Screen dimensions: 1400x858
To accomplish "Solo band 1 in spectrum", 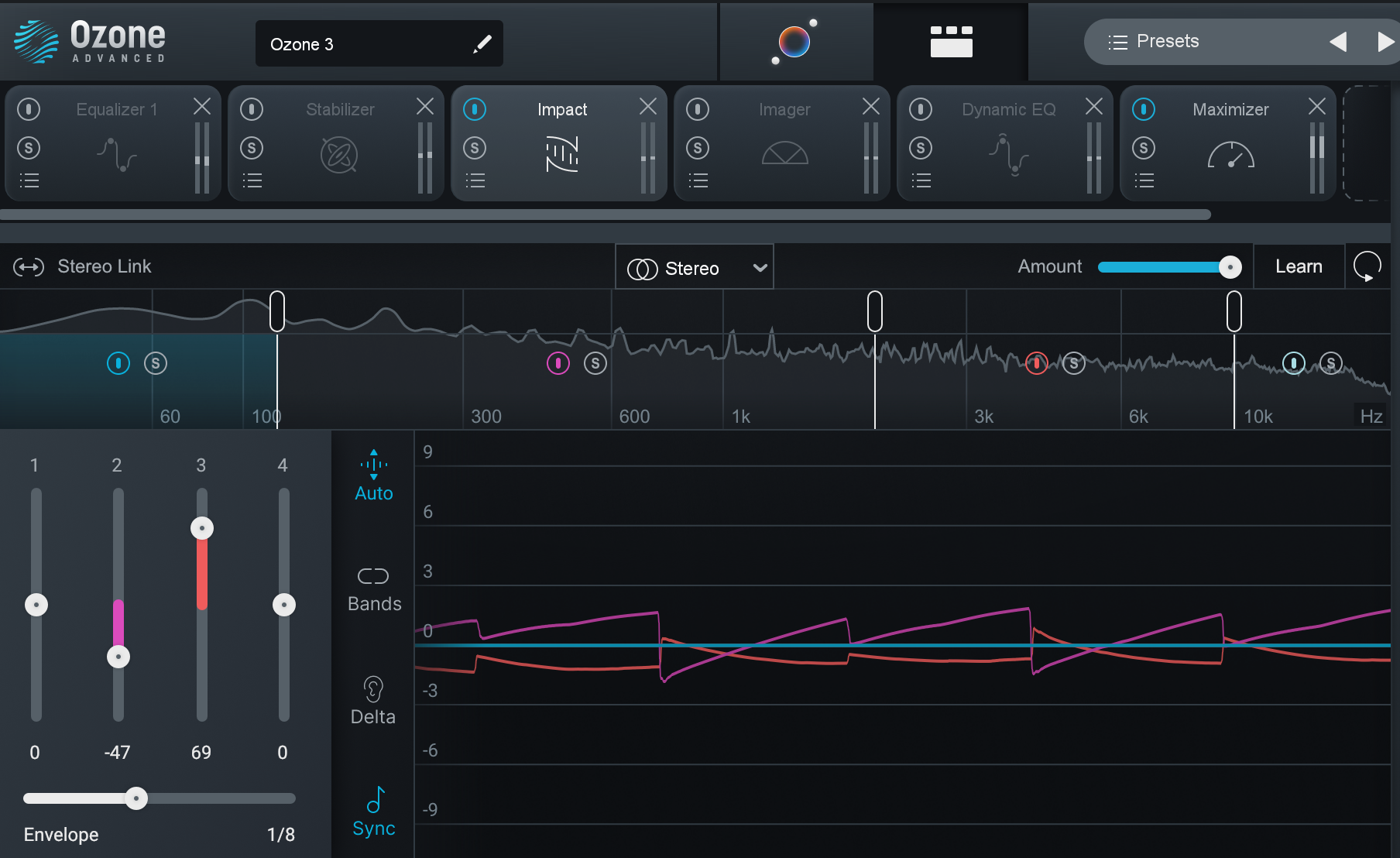I will [156, 363].
